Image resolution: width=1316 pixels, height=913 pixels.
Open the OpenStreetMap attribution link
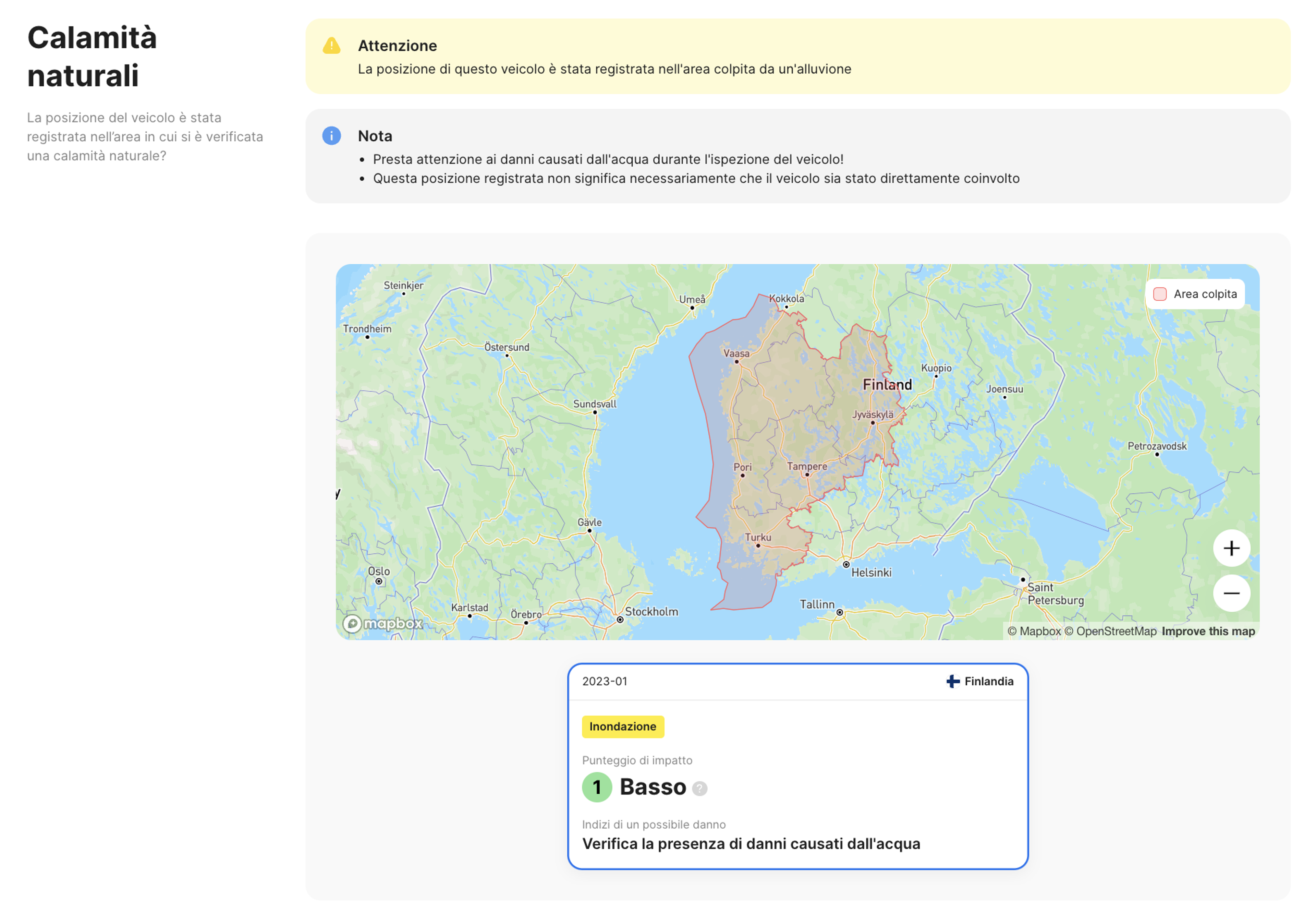1110,631
